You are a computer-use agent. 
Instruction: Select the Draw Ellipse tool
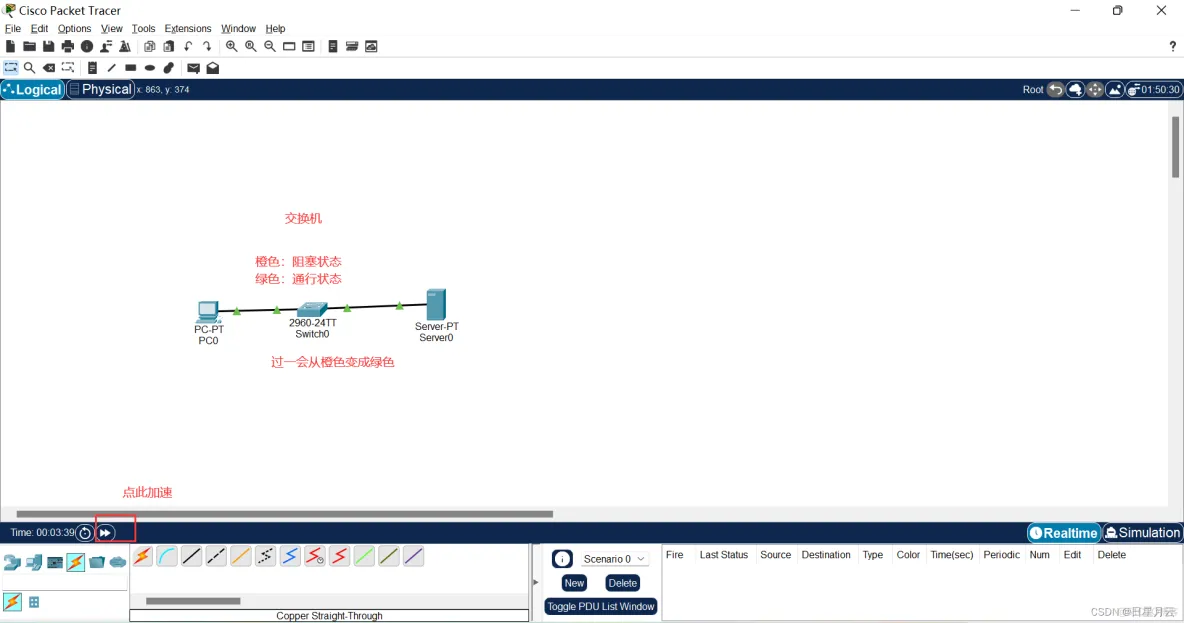[x=150, y=68]
